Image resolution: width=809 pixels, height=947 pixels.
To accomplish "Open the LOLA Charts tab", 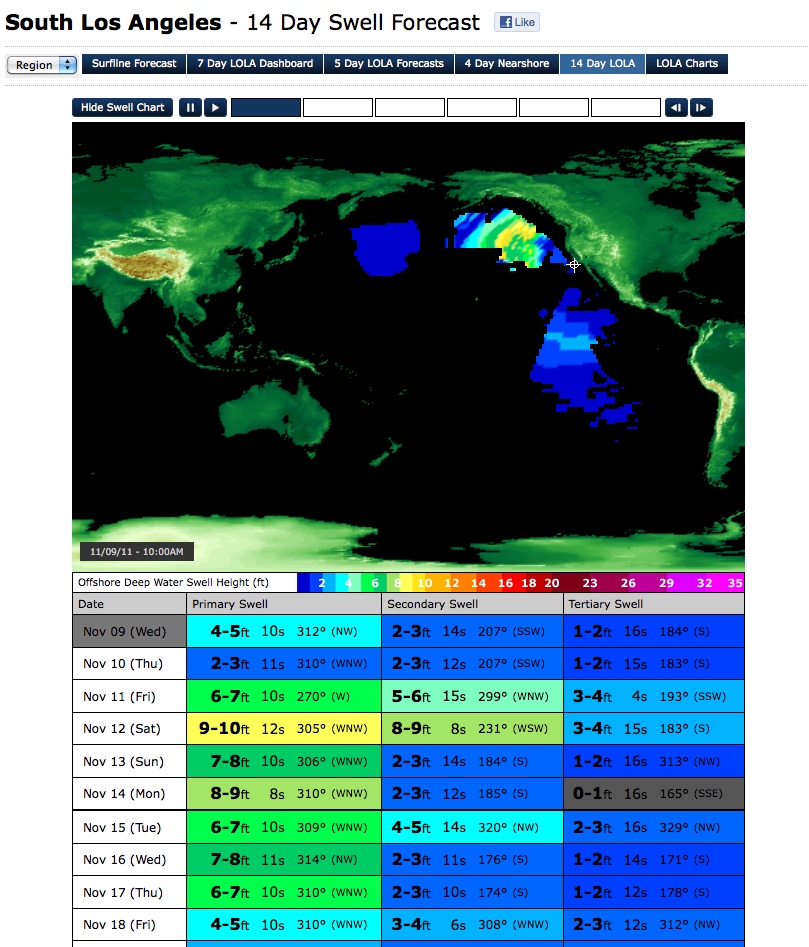I will tap(687, 63).
